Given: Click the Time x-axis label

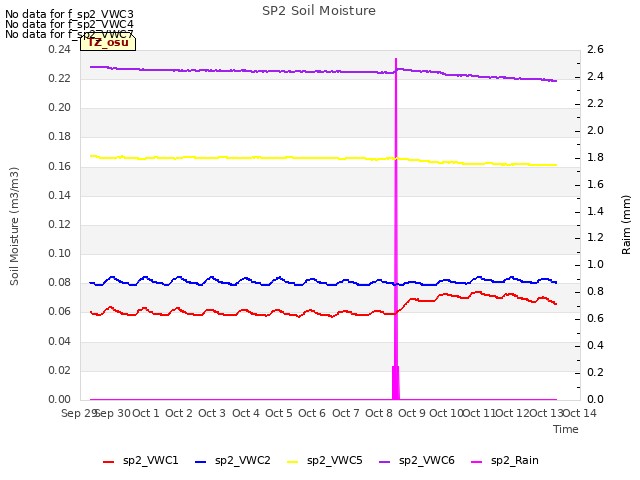Looking at the screenshot, I should [x=566, y=429].
